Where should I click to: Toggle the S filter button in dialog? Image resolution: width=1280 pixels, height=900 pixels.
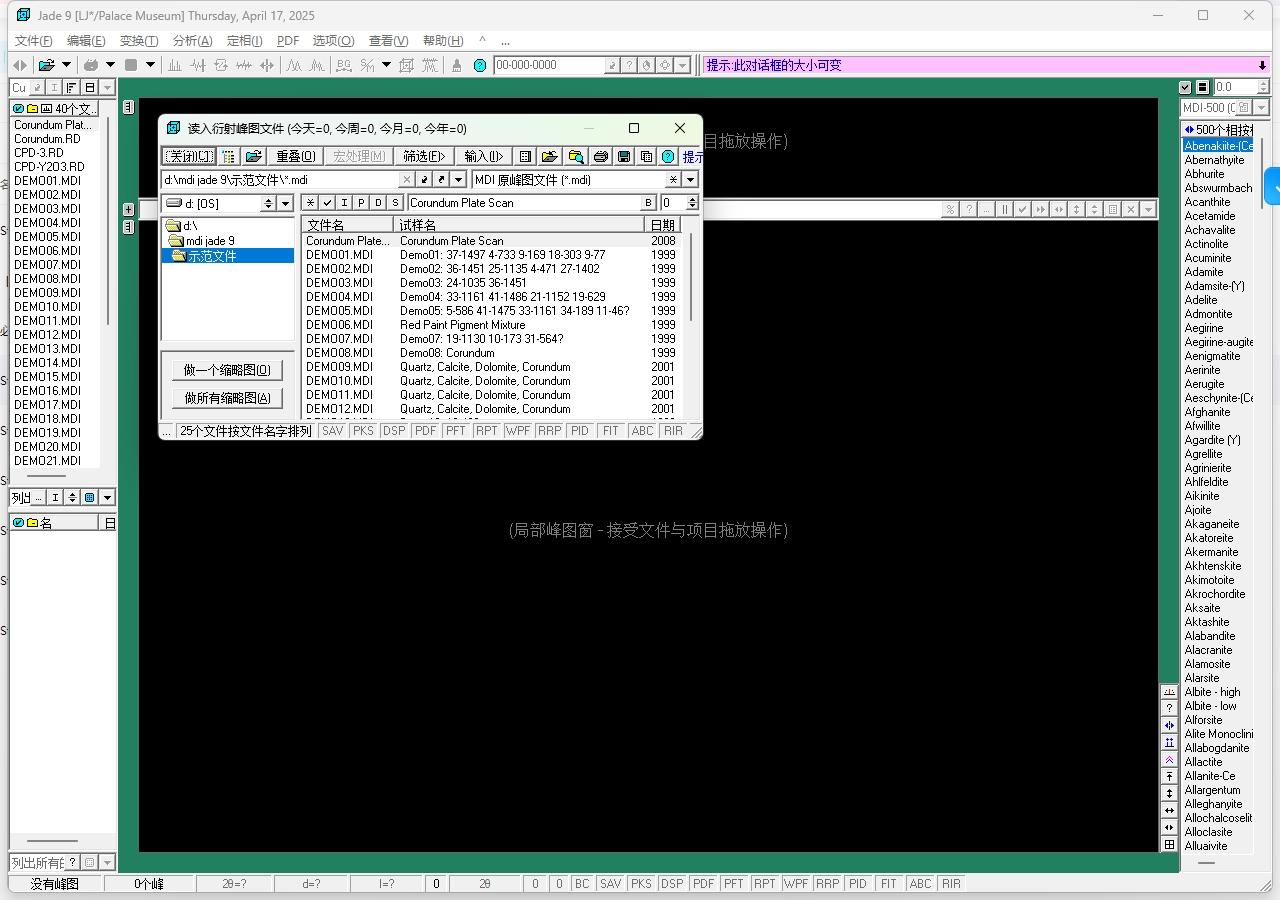pos(395,203)
